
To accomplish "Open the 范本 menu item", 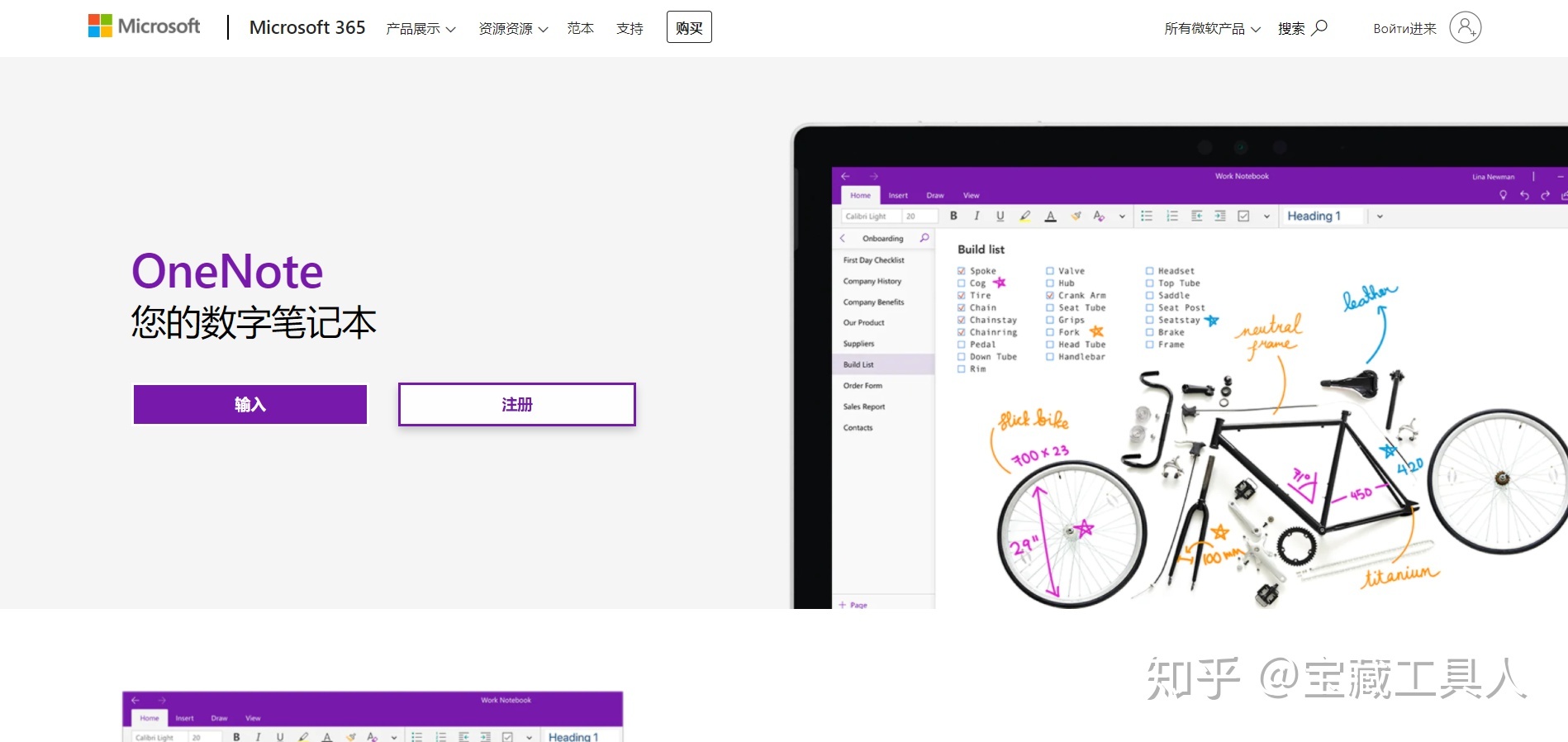I will point(581,29).
